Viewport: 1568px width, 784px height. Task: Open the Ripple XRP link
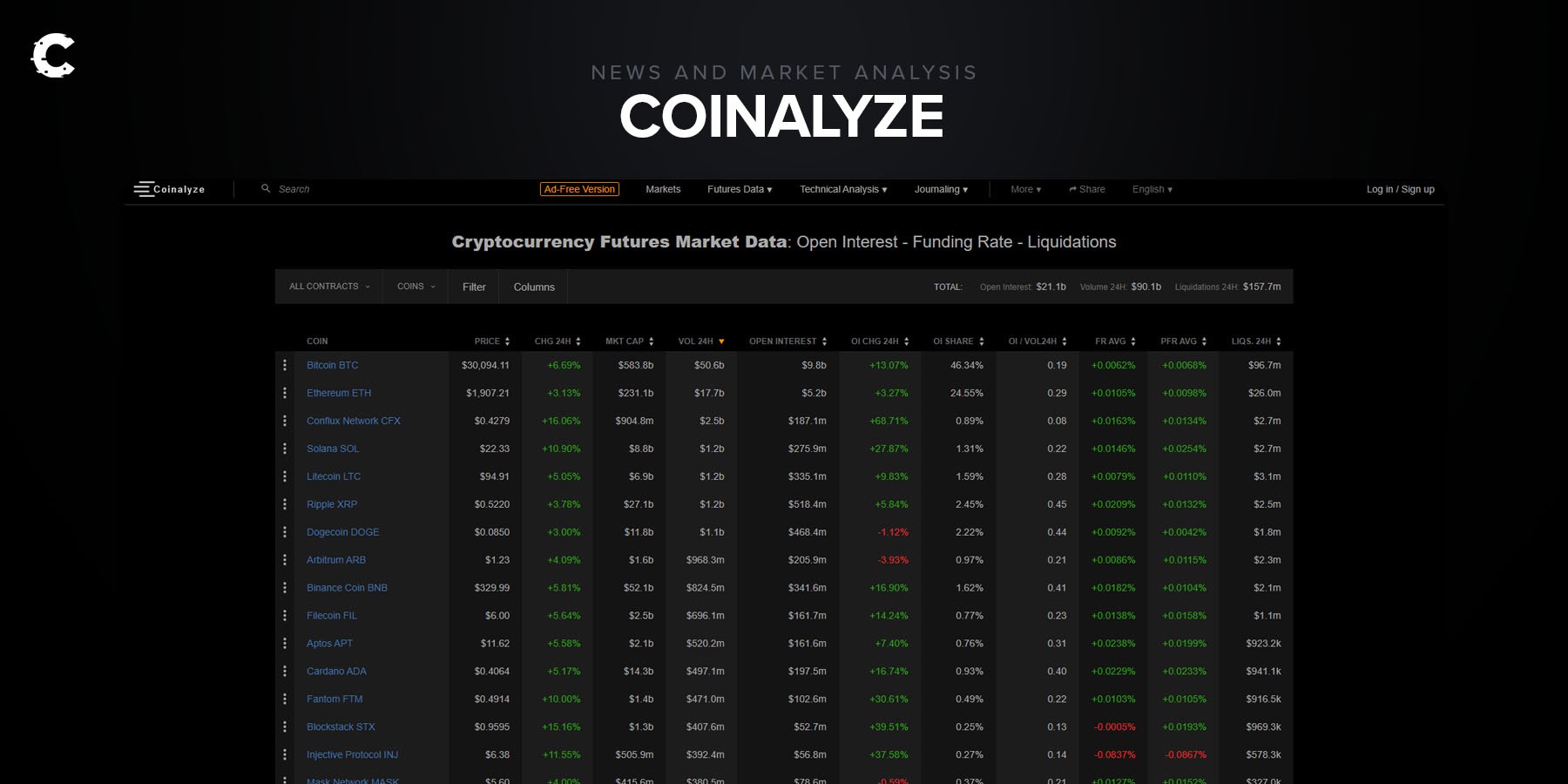tap(332, 504)
